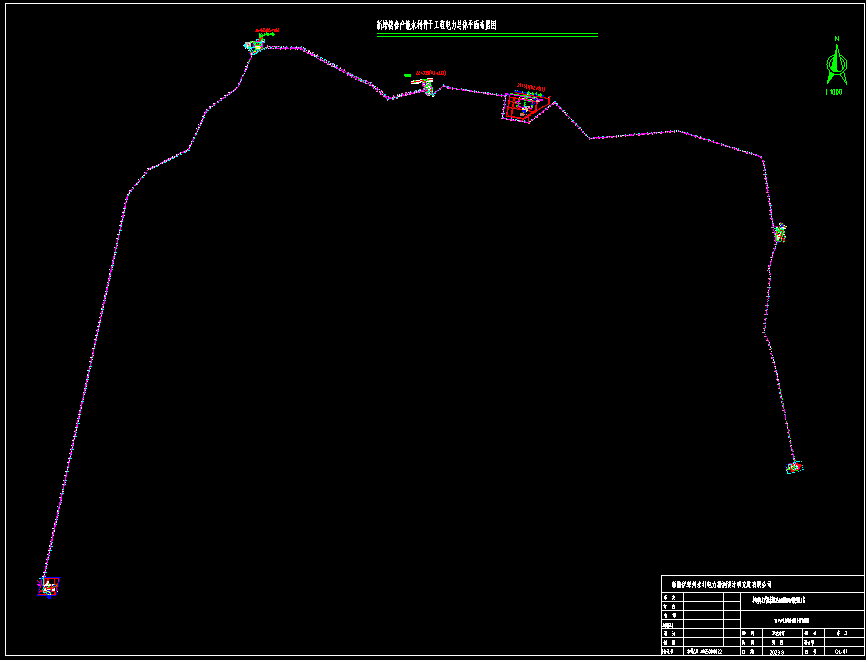
Task: Click company name header in title block
Action: pyautogui.click(x=721, y=583)
